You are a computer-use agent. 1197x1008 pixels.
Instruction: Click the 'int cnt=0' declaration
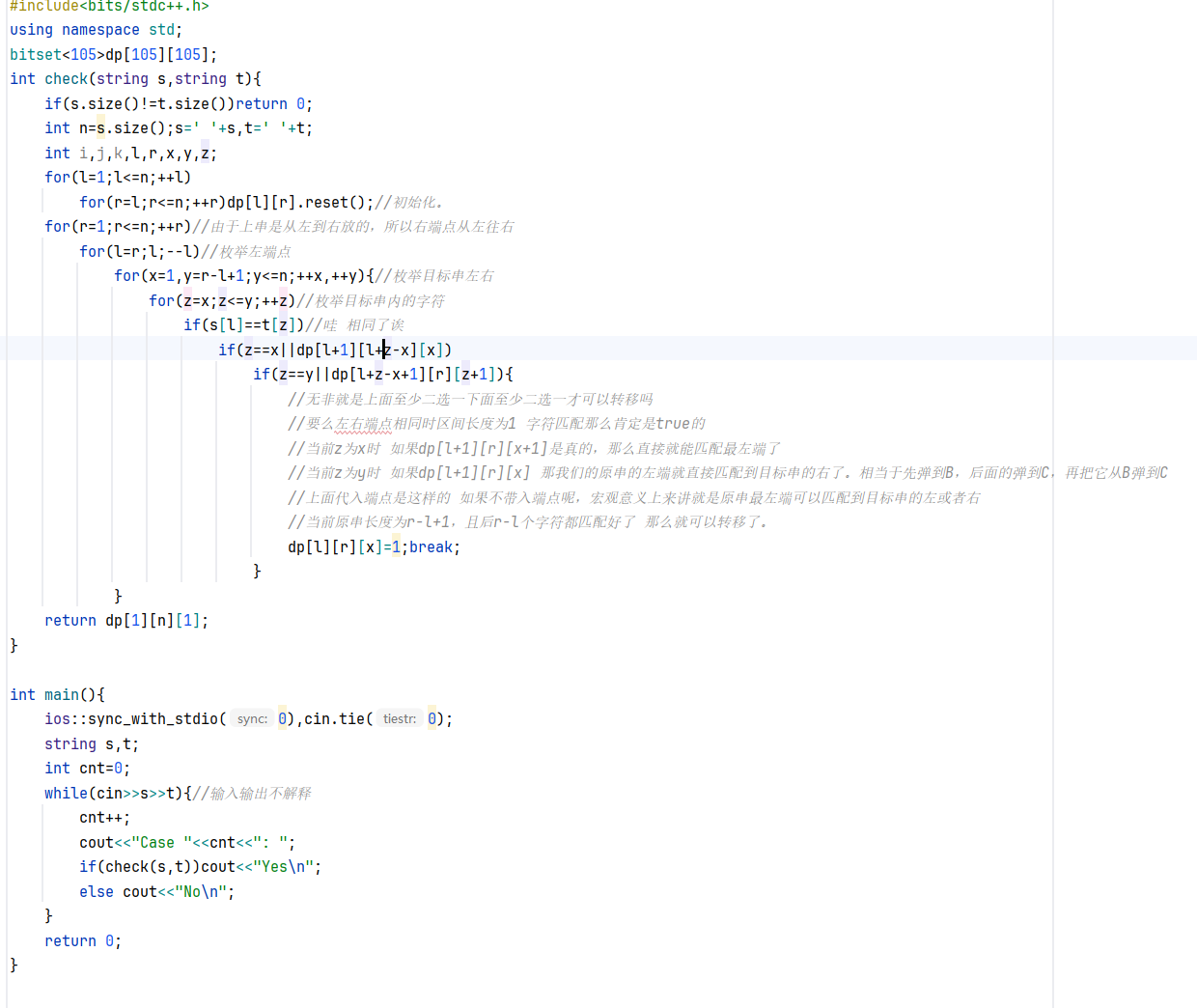click(87, 769)
